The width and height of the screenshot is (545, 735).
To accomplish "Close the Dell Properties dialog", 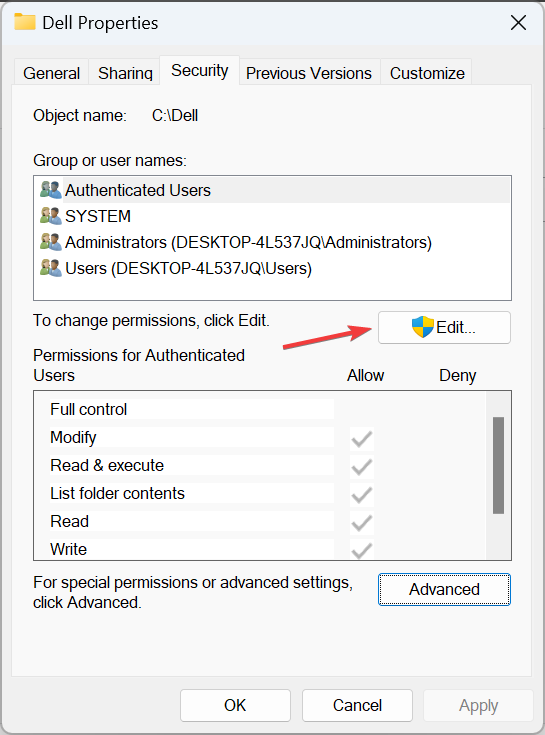I will pos(518,22).
